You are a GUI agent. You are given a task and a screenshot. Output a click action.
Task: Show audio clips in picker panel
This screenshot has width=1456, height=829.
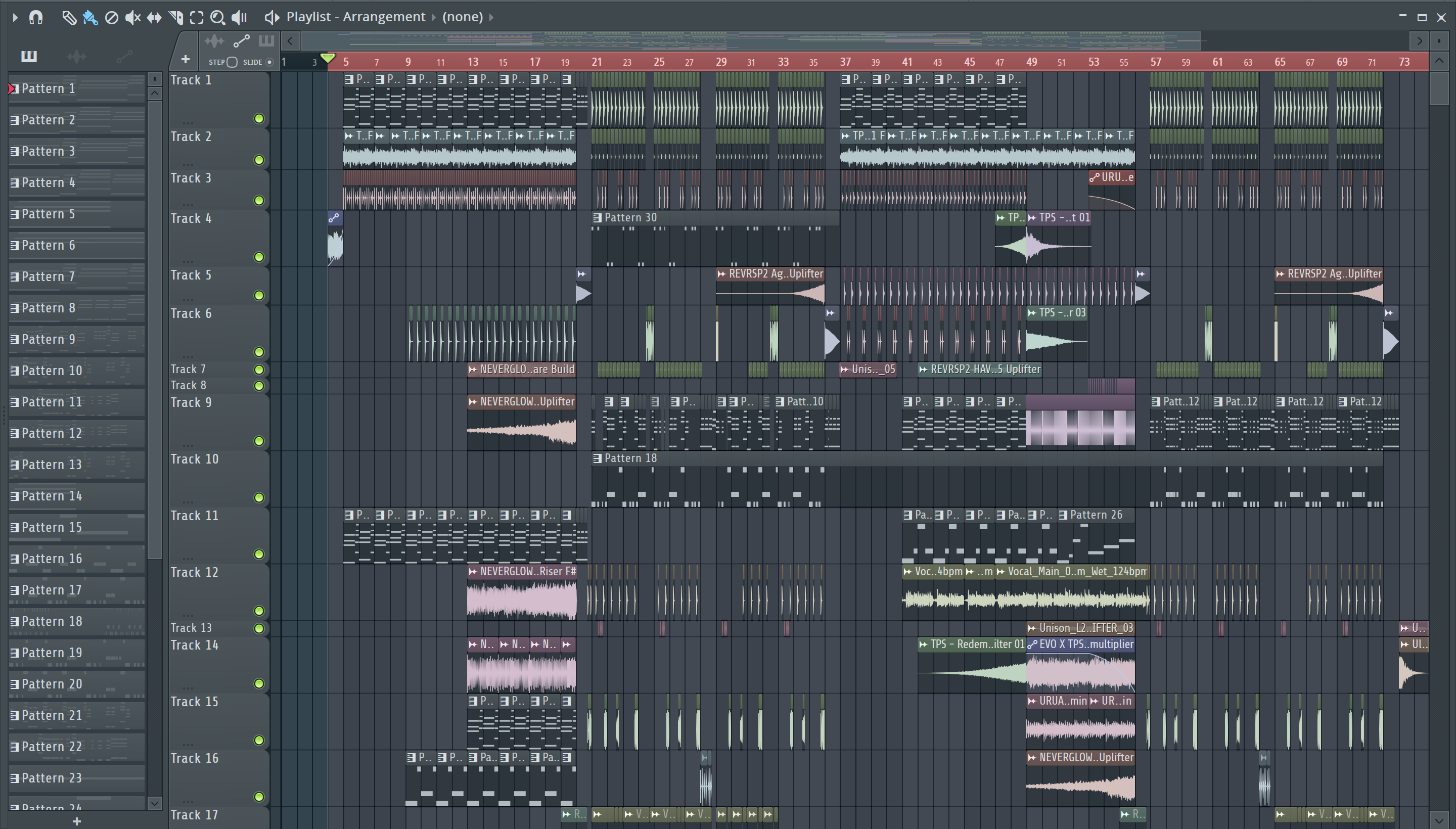(x=76, y=56)
